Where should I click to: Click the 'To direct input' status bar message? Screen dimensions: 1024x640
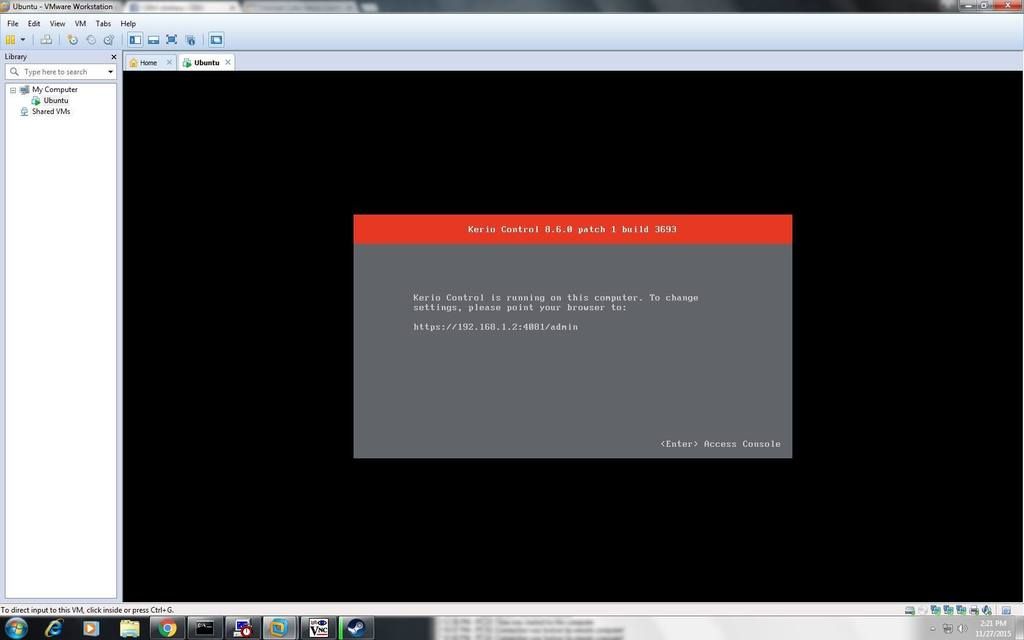tap(88, 610)
